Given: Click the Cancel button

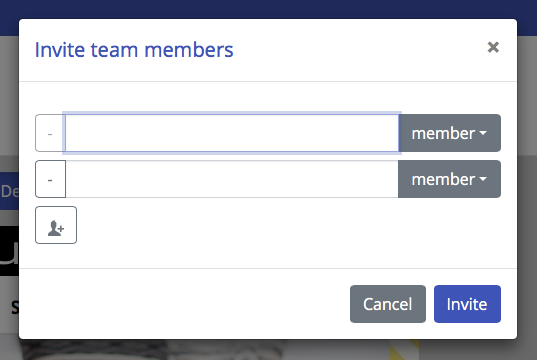Looking at the screenshot, I should [x=388, y=304].
